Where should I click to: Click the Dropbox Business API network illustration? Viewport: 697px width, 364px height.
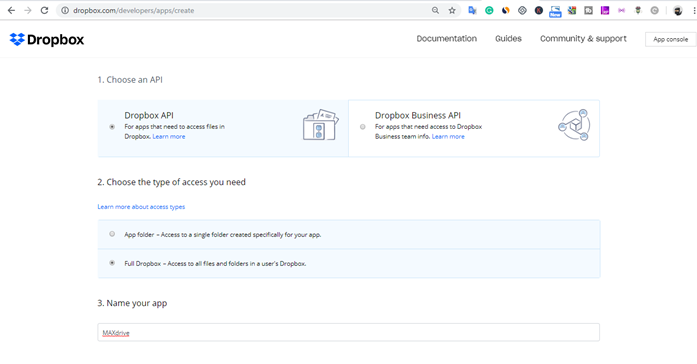574,125
